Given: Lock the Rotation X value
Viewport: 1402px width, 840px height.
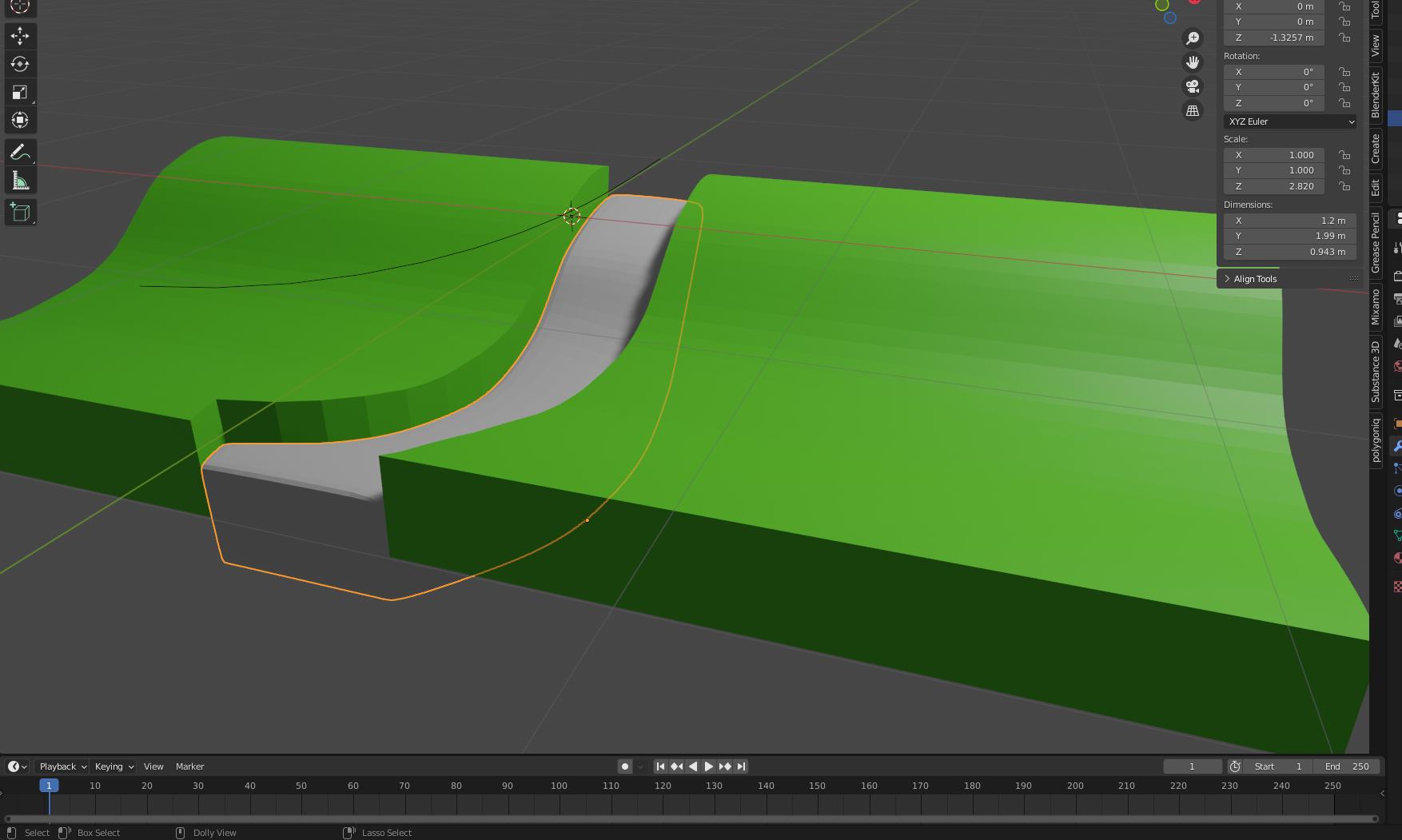Looking at the screenshot, I should point(1345,72).
